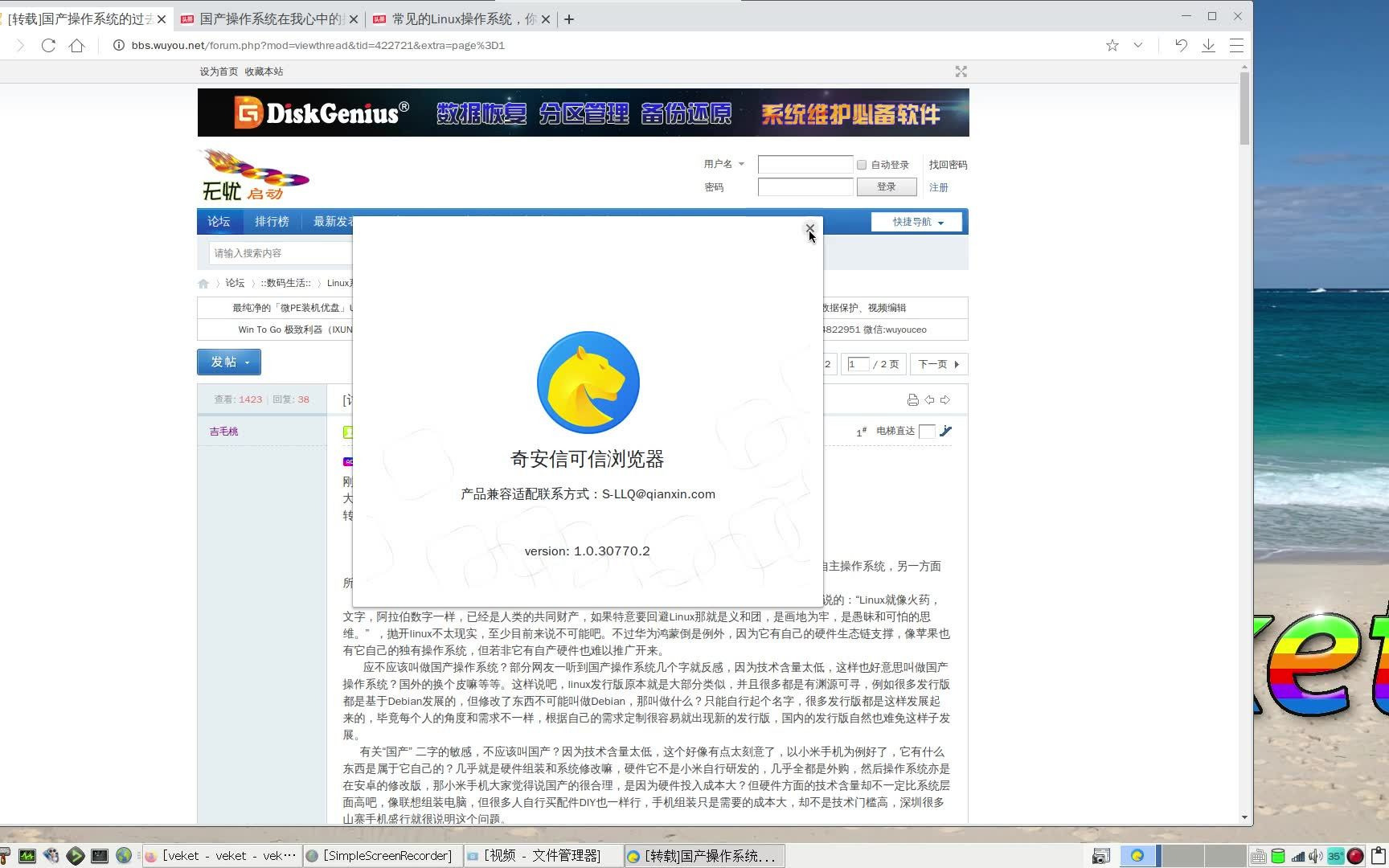The height and width of the screenshot is (868, 1389).
Task: Open the clipboard tray icon
Action: [x=1379, y=856]
